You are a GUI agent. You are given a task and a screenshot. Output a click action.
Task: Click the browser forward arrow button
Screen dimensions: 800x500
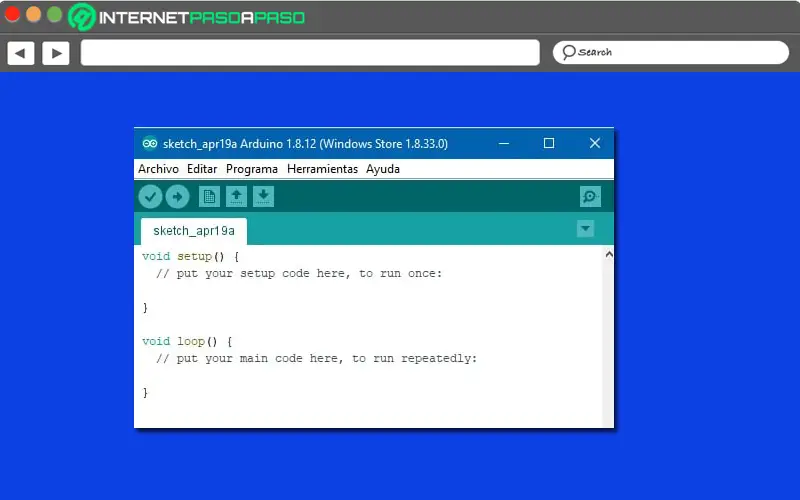click(x=56, y=53)
